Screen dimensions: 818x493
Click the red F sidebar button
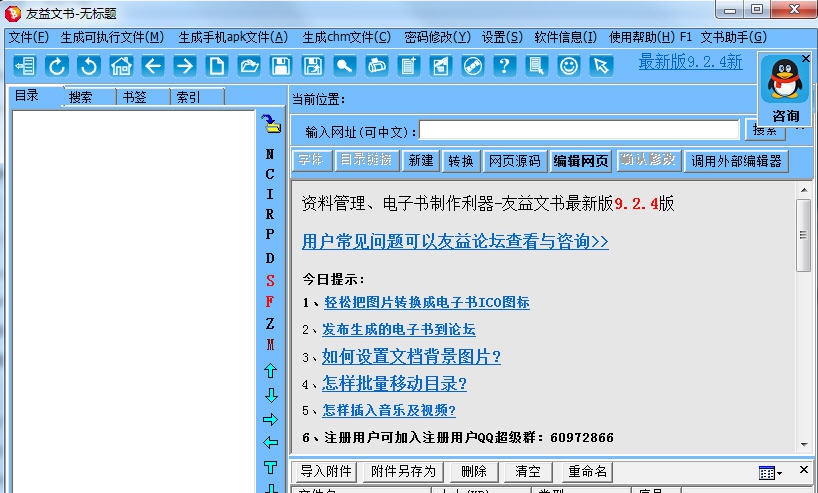pyautogui.click(x=270, y=301)
